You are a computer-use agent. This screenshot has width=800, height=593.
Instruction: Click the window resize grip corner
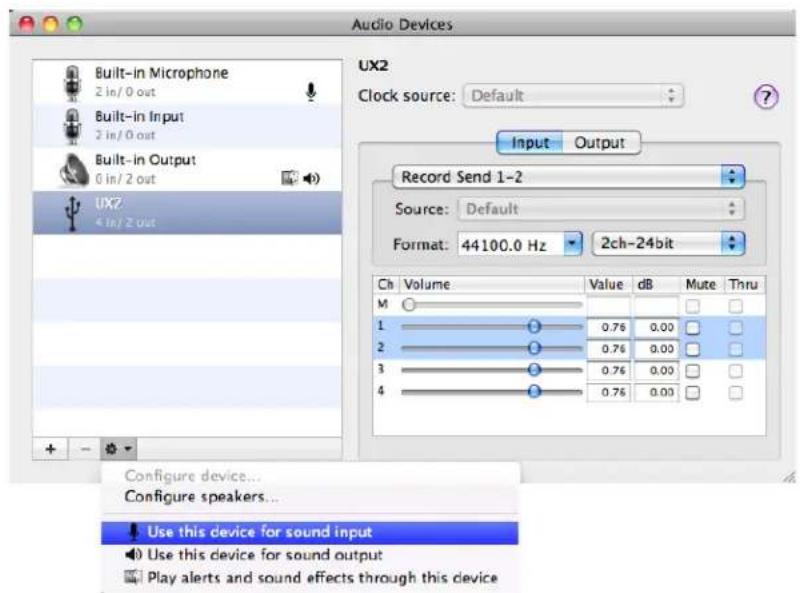(789, 477)
